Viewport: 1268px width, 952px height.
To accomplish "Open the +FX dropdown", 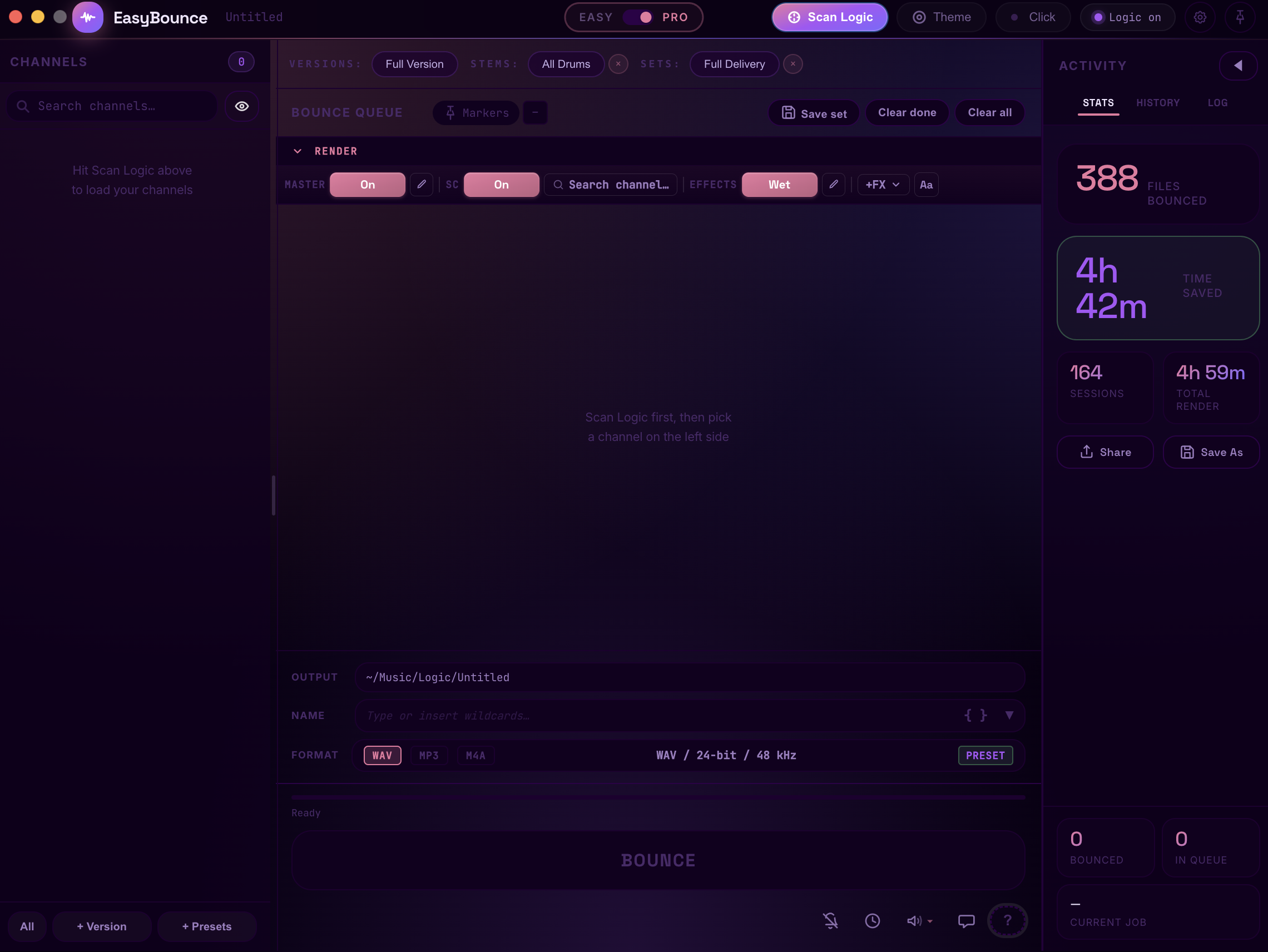I will pyautogui.click(x=883, y=185).
